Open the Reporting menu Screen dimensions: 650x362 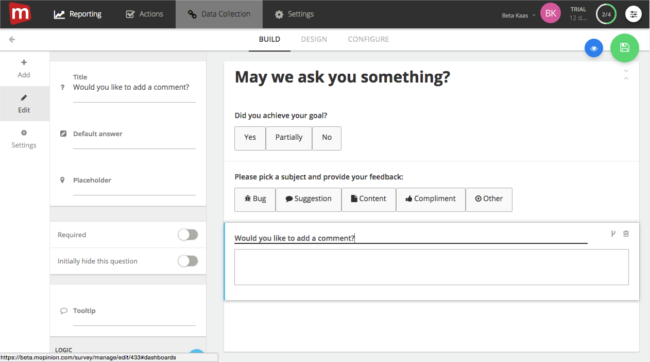[78, 14]
